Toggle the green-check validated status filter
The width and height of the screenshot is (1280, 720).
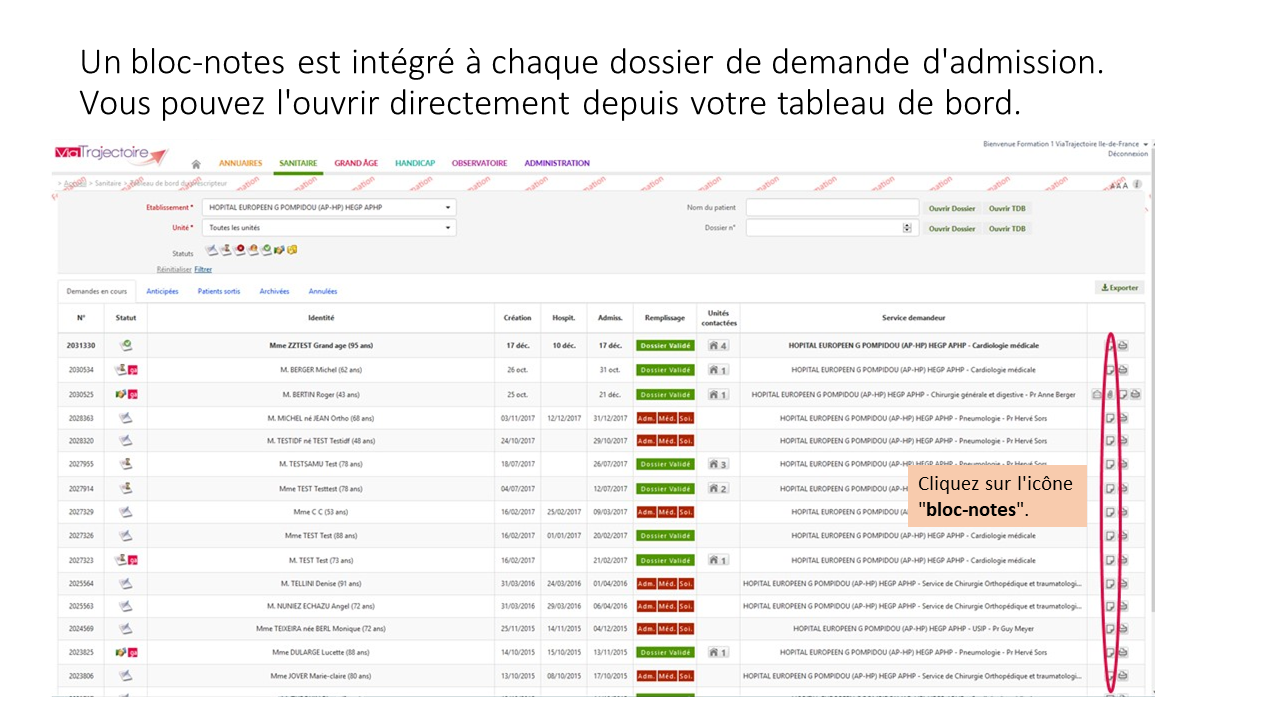pyautogui.click(x=266, y=250)
